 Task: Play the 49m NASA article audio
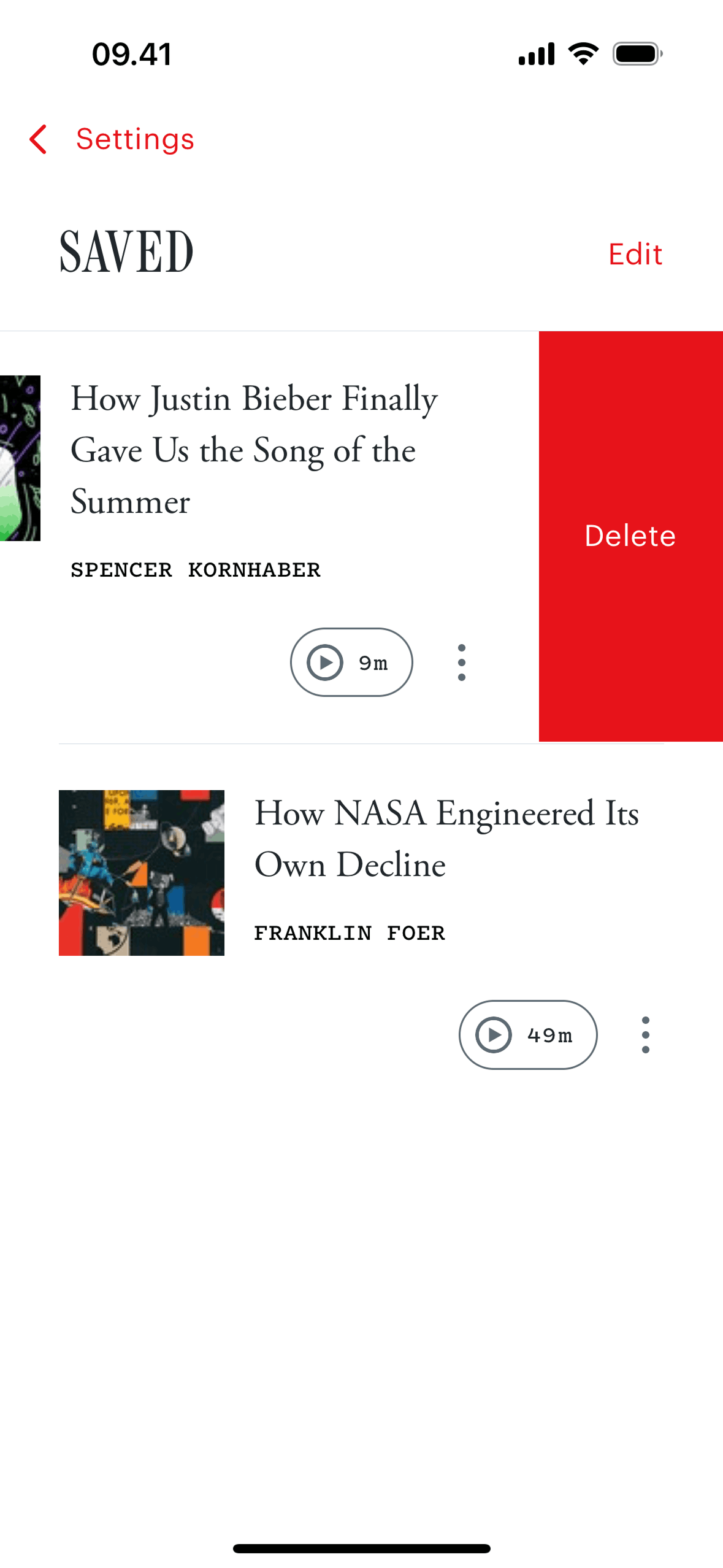pos(527,1034)
